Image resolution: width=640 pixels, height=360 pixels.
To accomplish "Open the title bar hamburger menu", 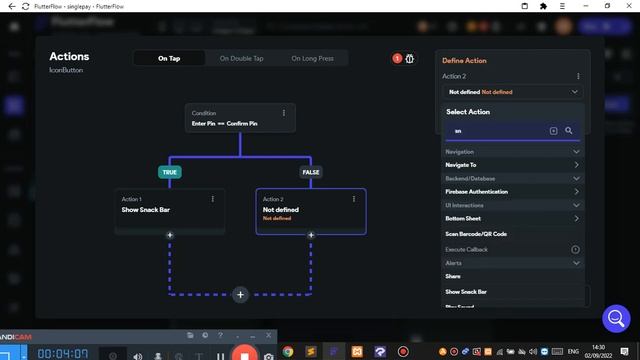I will coord(562,6).
